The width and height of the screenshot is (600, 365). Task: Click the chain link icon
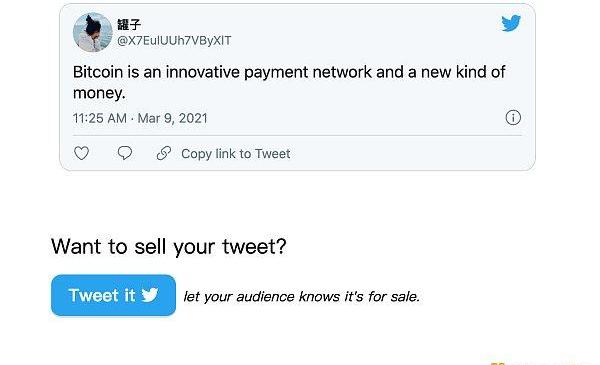point(164,153)
